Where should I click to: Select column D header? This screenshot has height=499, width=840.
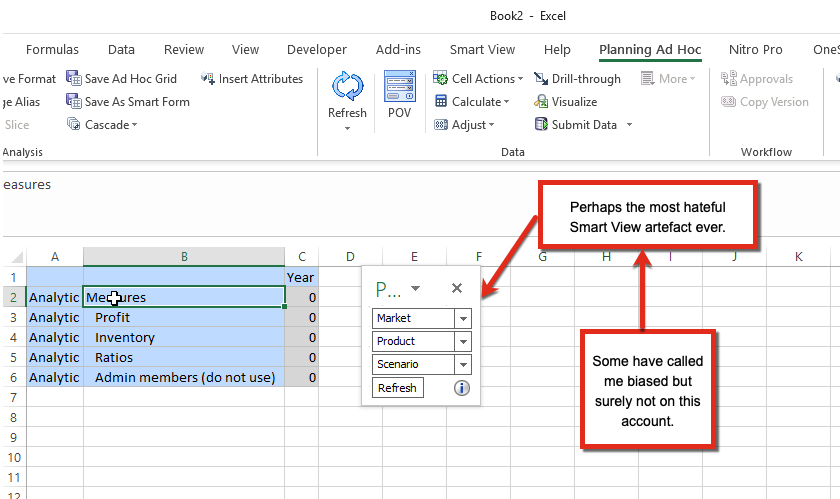pos(350,257)
